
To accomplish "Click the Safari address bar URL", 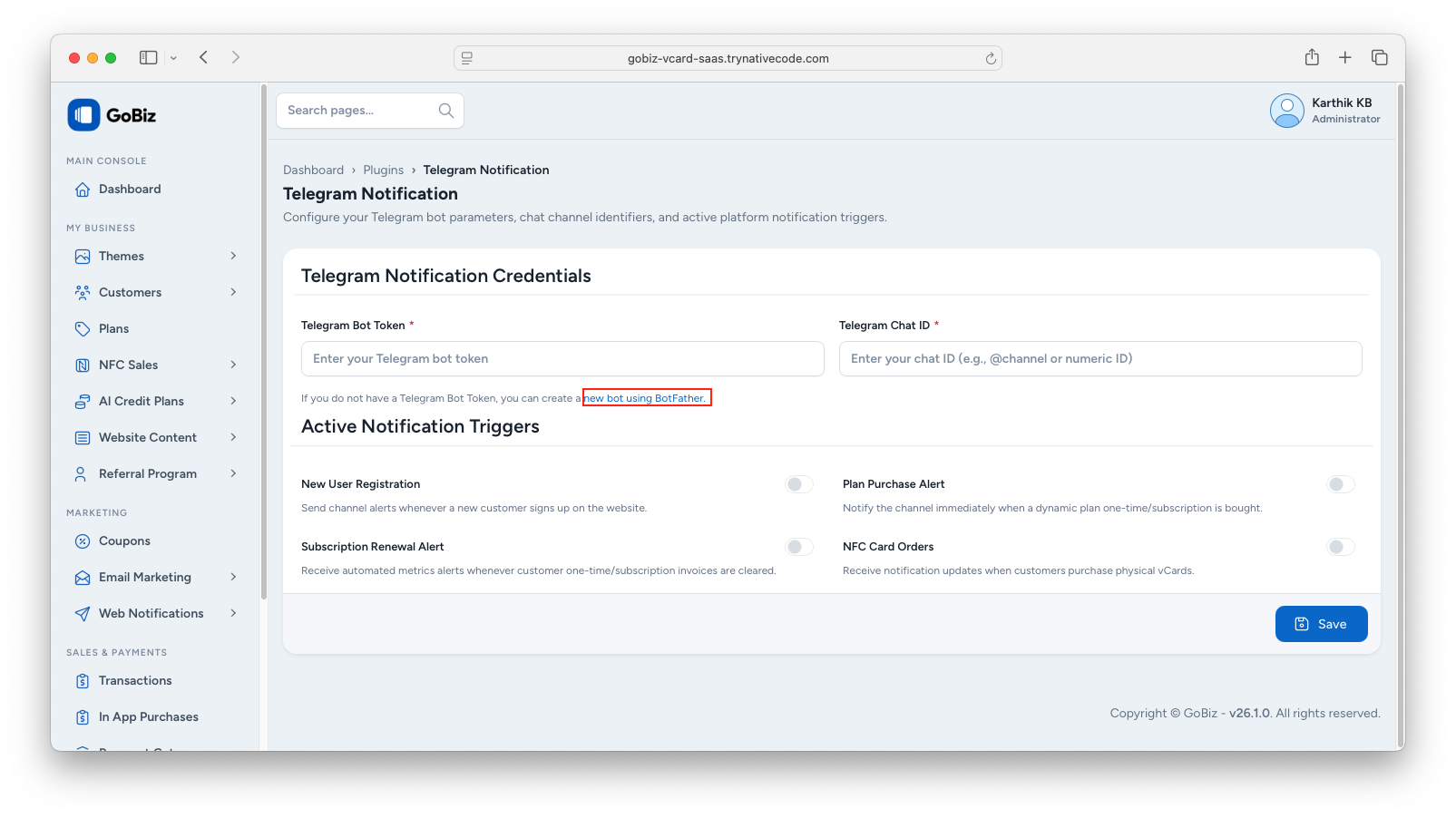I will click(x=728, y=59).
